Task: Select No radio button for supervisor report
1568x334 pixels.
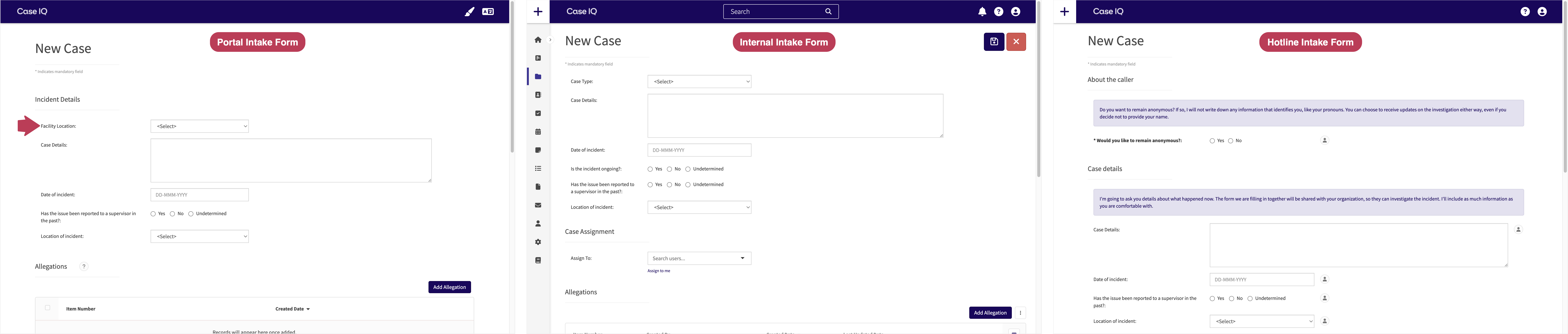Action: click(x=174, y=214)
